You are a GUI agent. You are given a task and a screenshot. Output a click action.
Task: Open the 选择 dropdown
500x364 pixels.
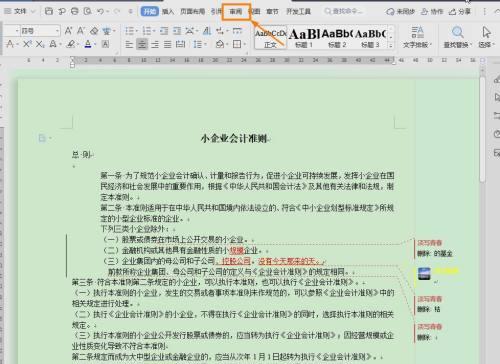click(486, 37)
